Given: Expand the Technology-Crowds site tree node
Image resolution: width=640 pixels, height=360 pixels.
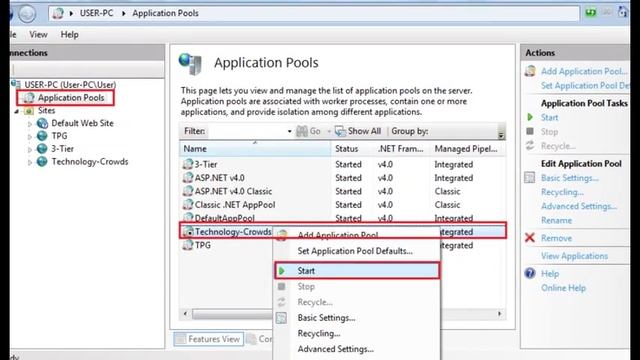Looking at the screenshot, I should click(x=30, y=162).
